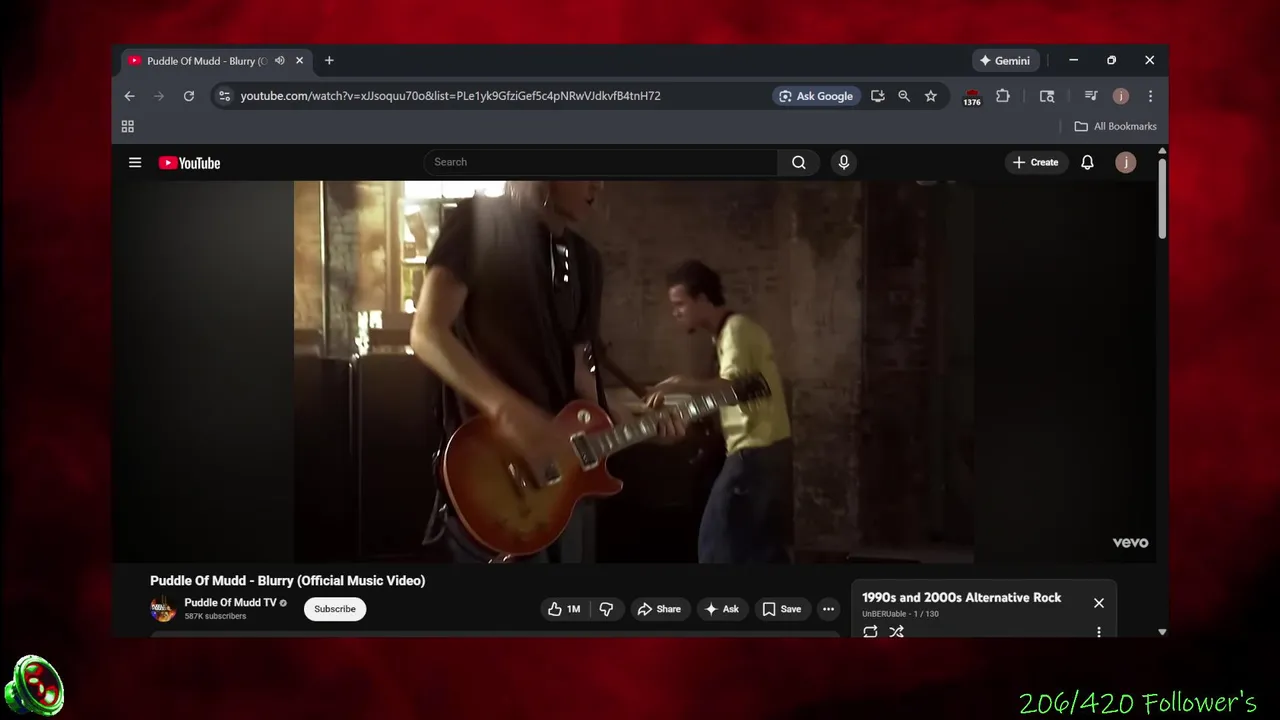Click the Ask Google lens button
The image size is (1280, 720).
816,96
